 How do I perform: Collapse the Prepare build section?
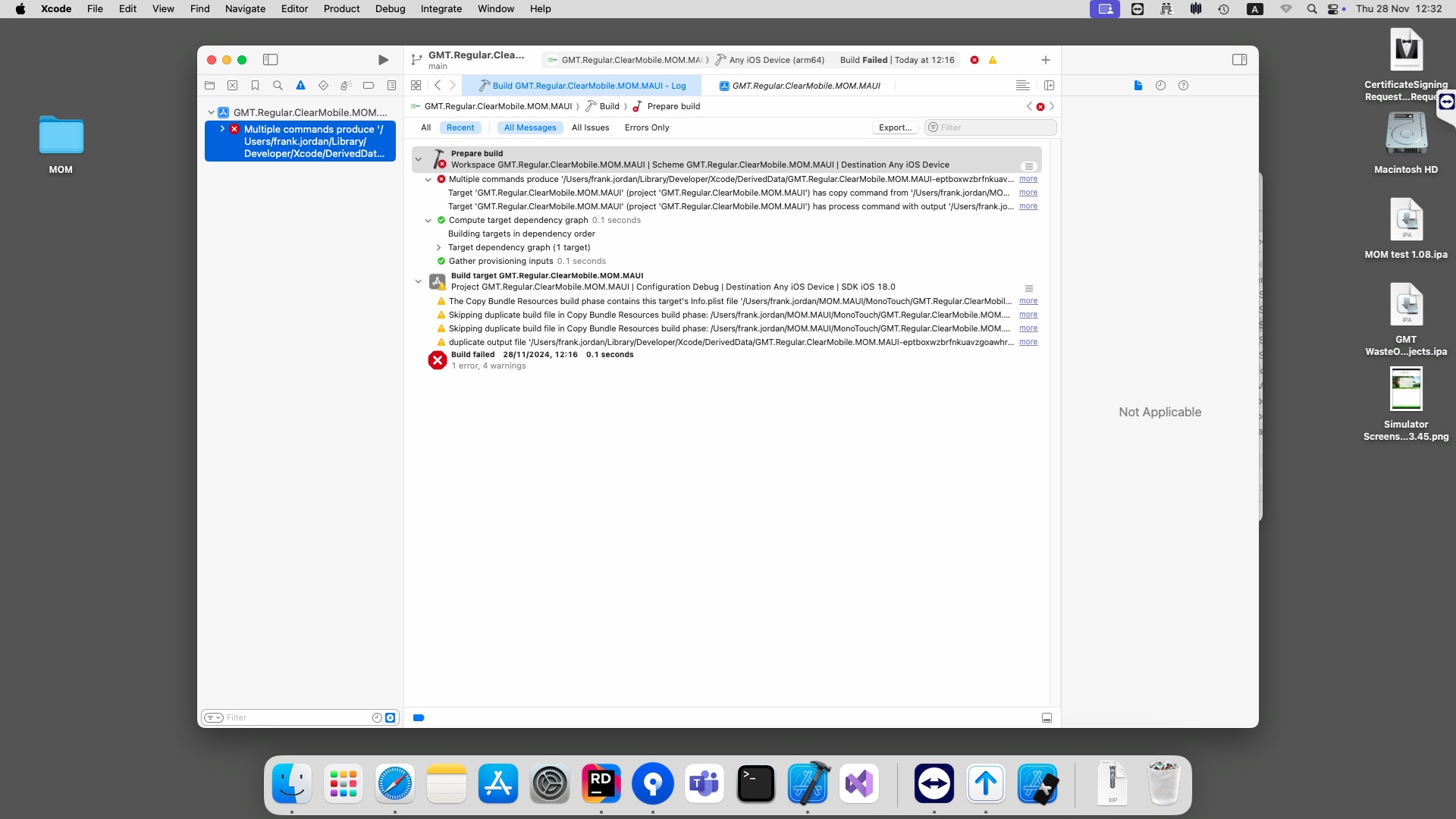point(418,159)
